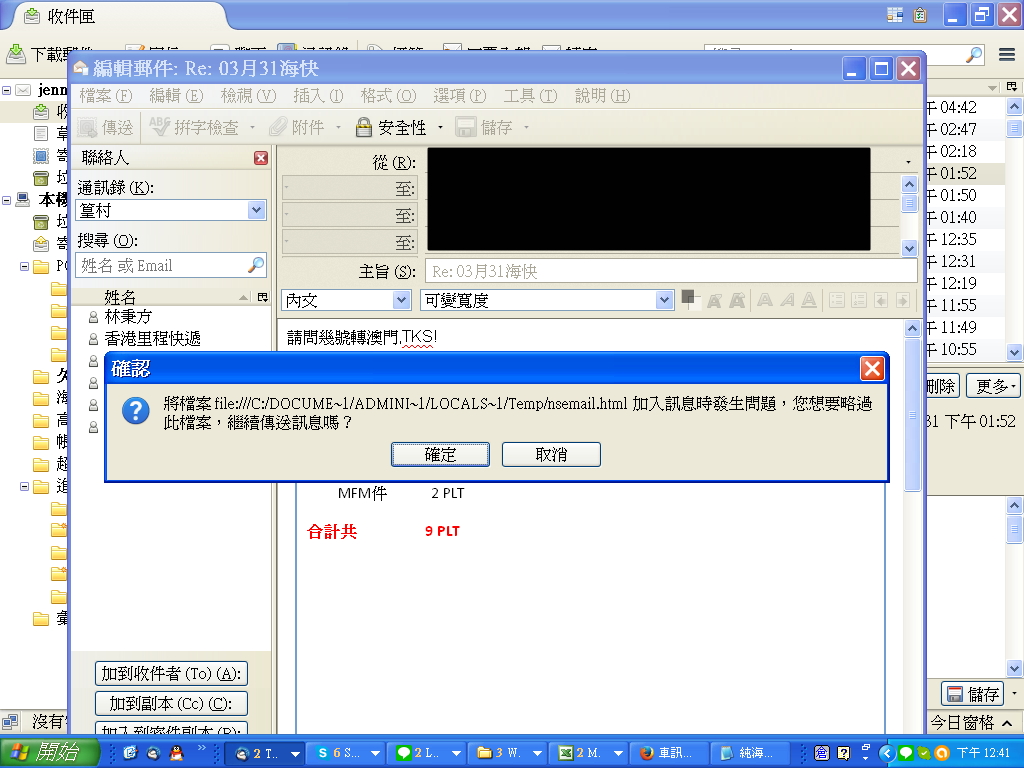This screenshot has height=768, width=1024.
Task: Open the 附件 dropdown arrow
Action: click(x=338, y=127)
